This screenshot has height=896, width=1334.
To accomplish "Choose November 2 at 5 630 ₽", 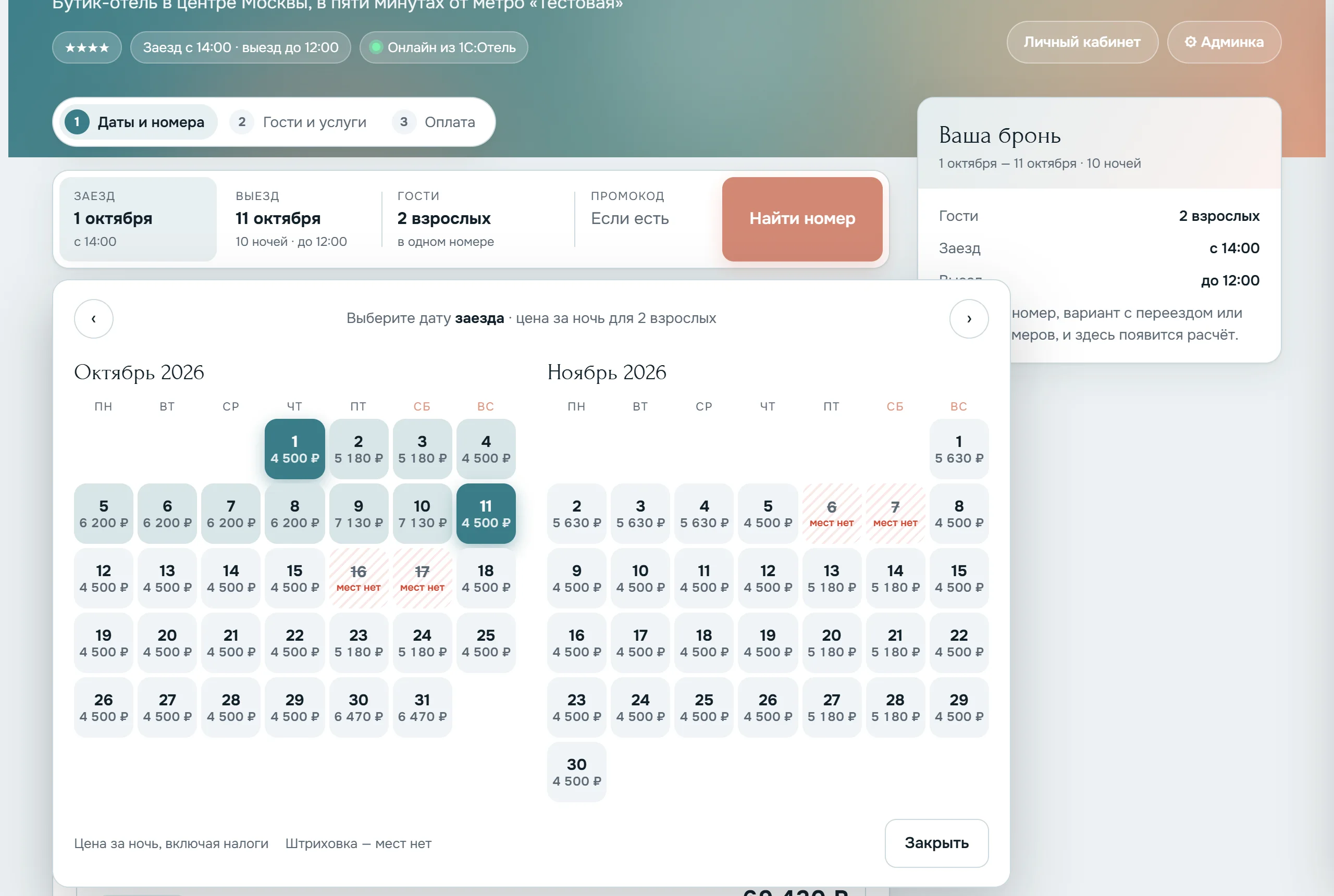I will click(x=576, y=513).
